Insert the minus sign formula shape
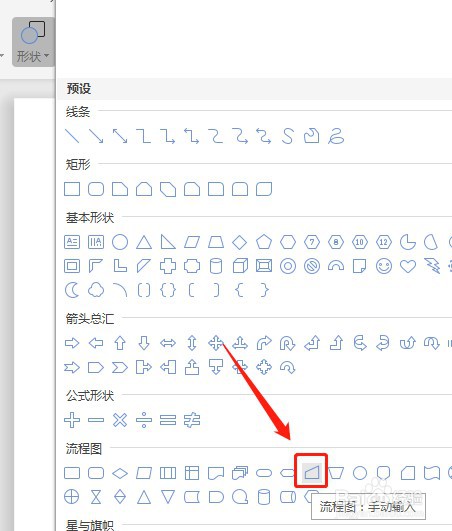The width and height of the screenshot is (452, 531). pos(96,420)
